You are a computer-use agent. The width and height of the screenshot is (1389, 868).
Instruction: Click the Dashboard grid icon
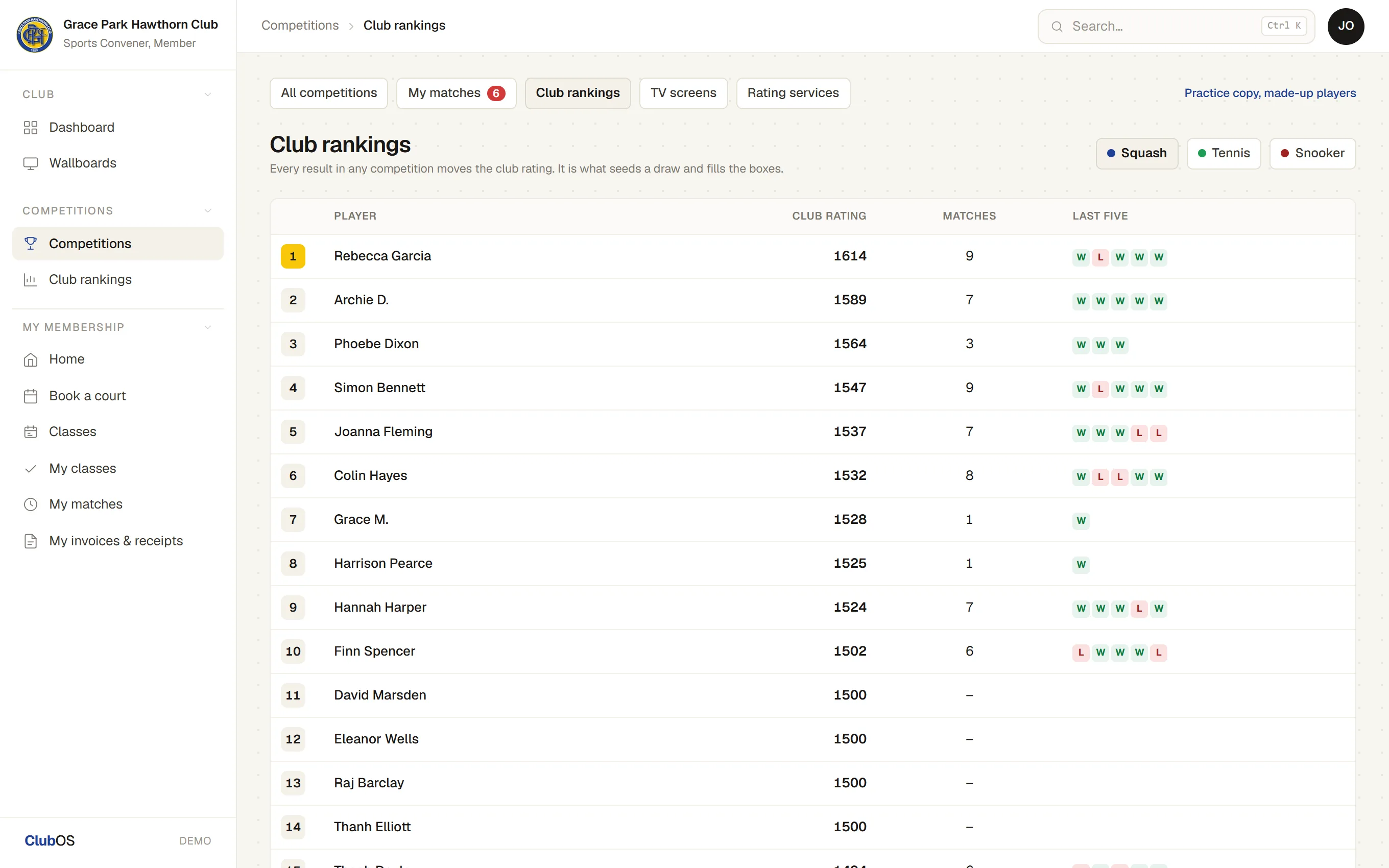[31, 128]
